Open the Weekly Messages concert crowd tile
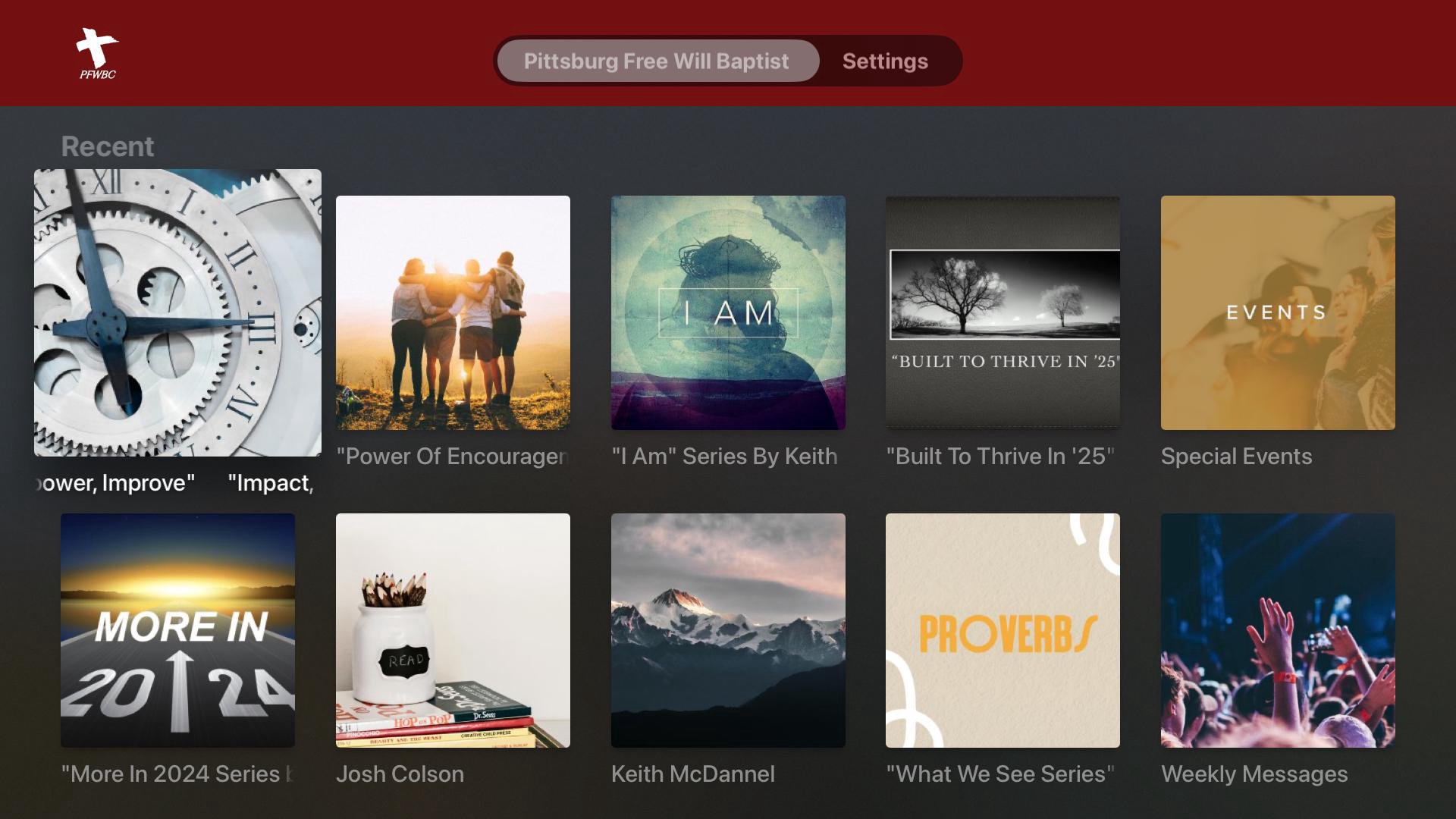This screenshot has height=819, width=1456. click(1278, 630)
